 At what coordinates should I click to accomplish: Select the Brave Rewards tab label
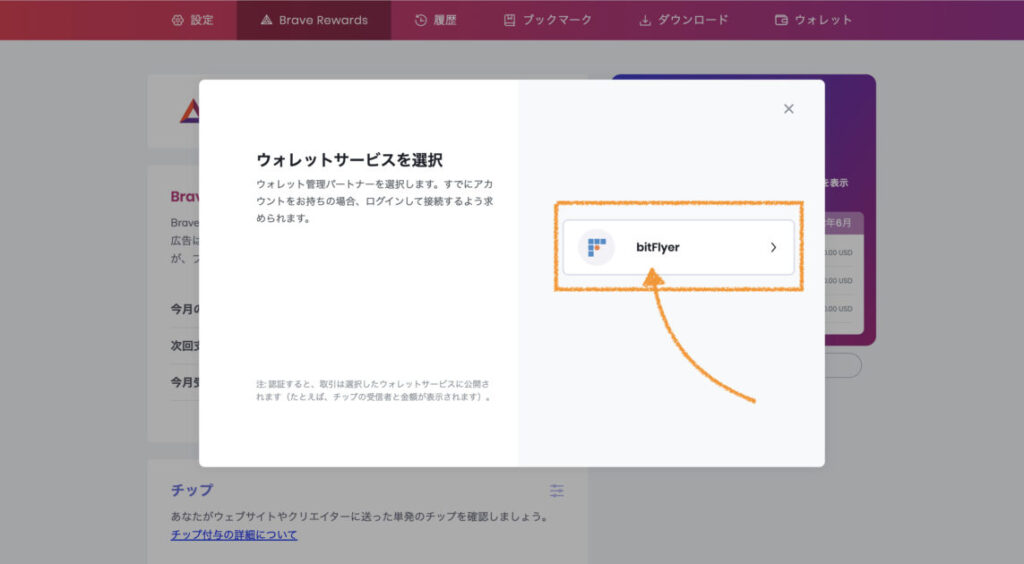[323, 20]
